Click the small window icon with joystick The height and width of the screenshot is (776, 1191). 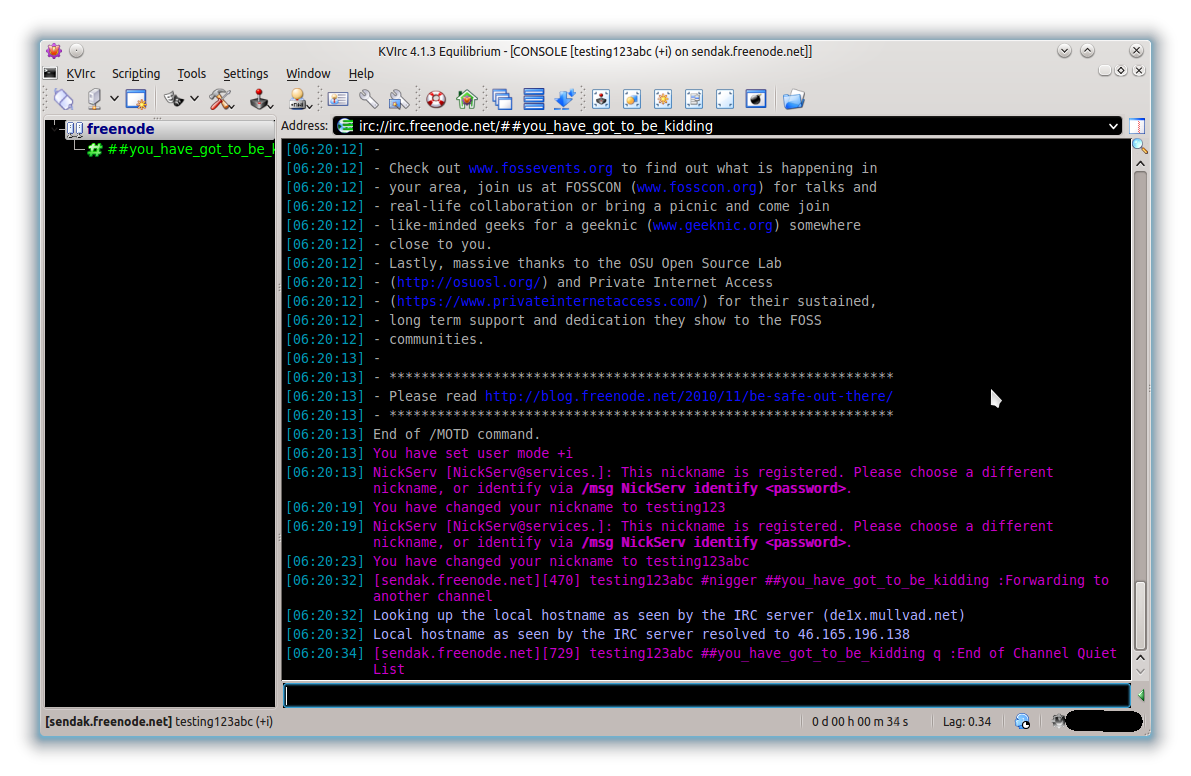pos(601,99)
